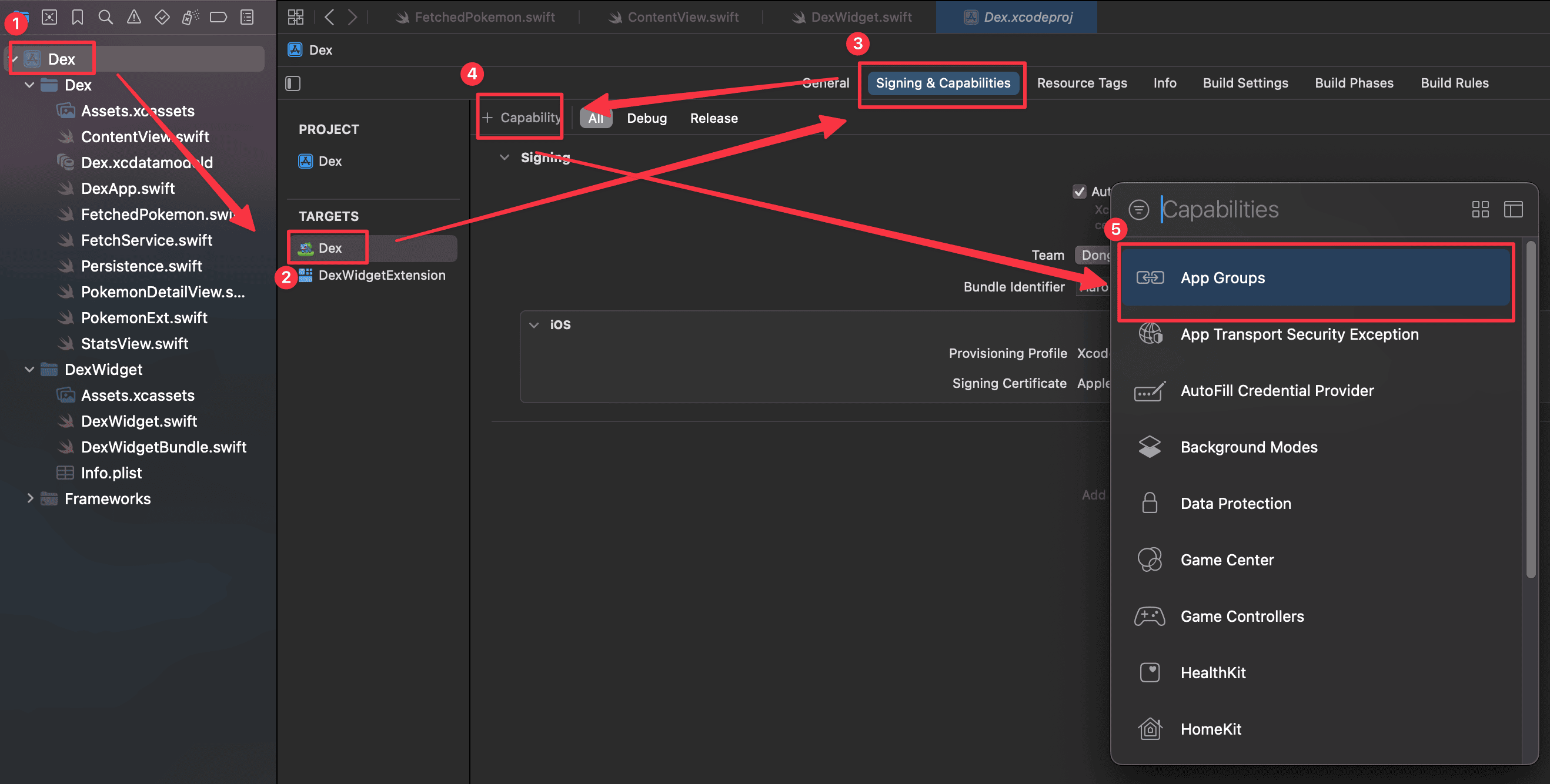Open the General tab
1550x784 pixels.
pos(826,83)
